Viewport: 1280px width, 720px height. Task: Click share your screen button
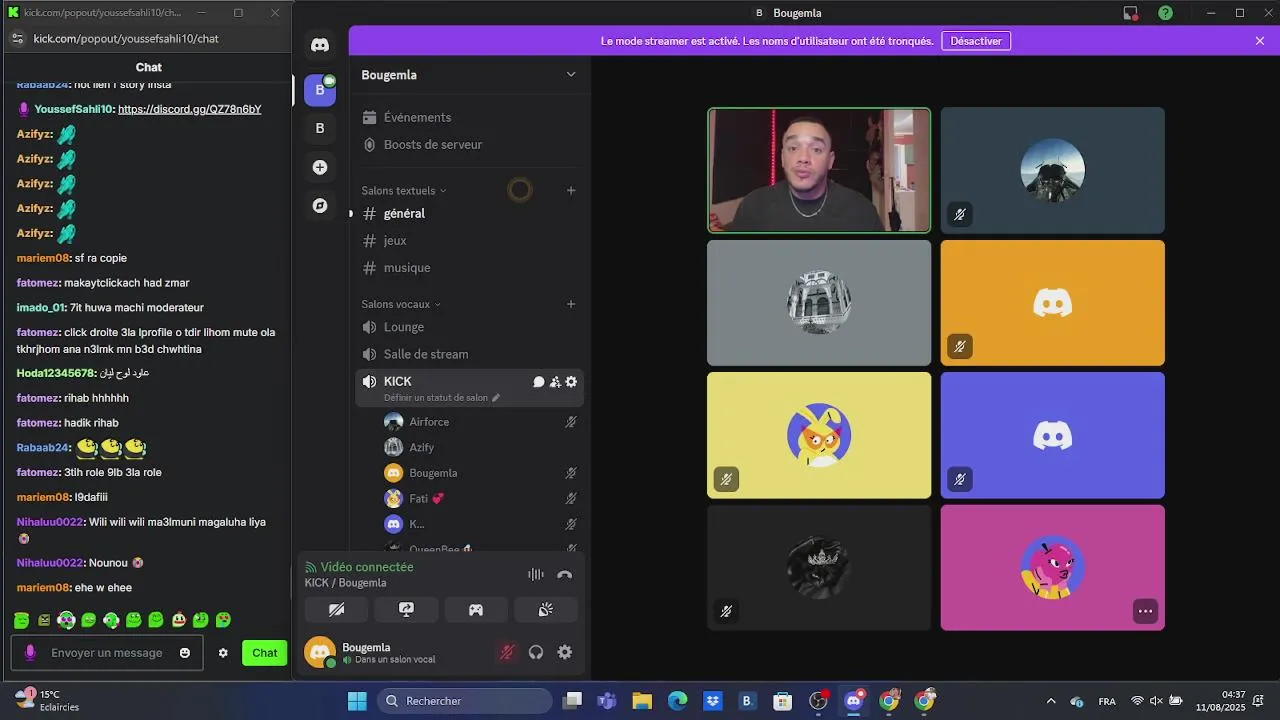[x=406, y=609]
